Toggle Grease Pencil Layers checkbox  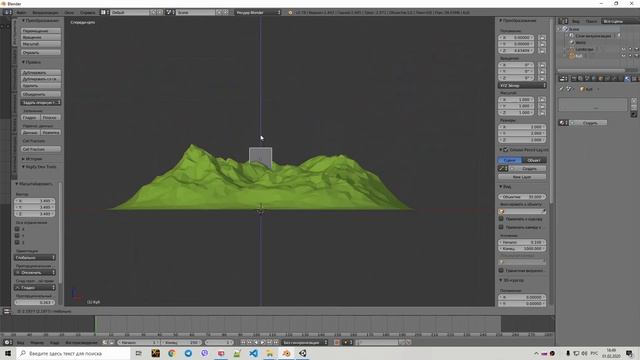point(506,150)
